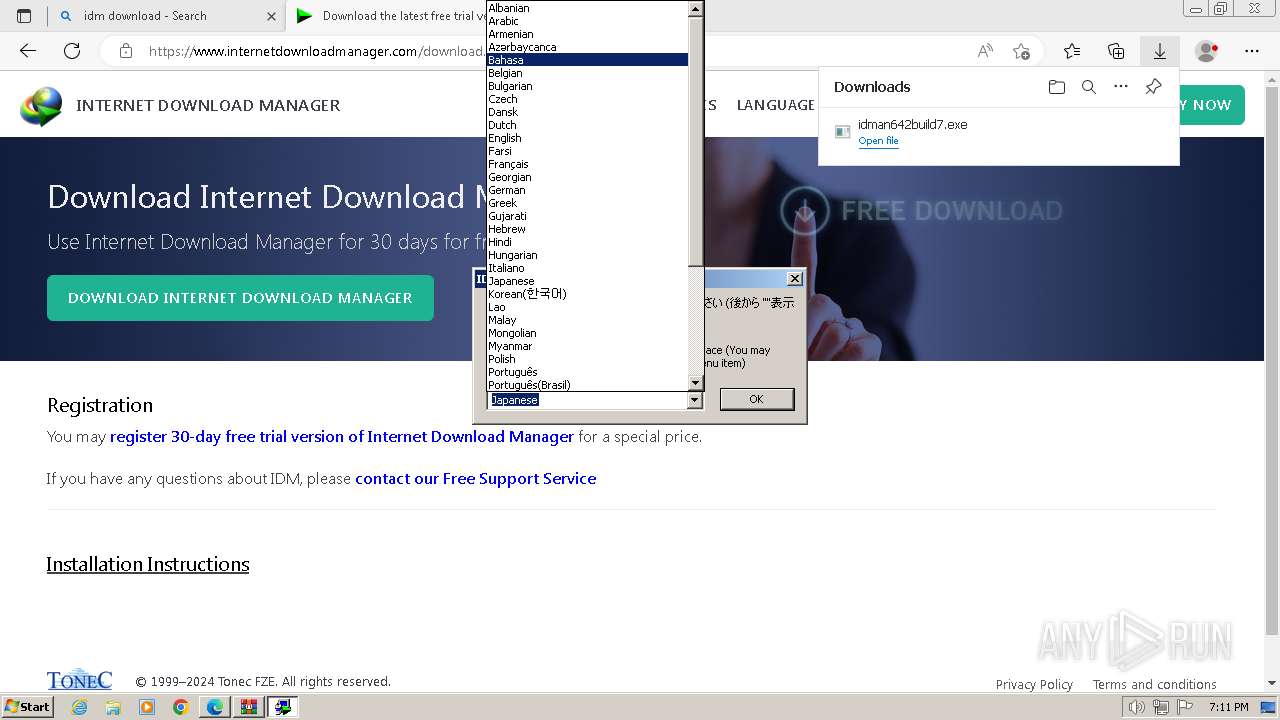Viewport: 1280px width, 720px height.
Task: Select Bahasa in the language list
Action: [x=588, y=60]
